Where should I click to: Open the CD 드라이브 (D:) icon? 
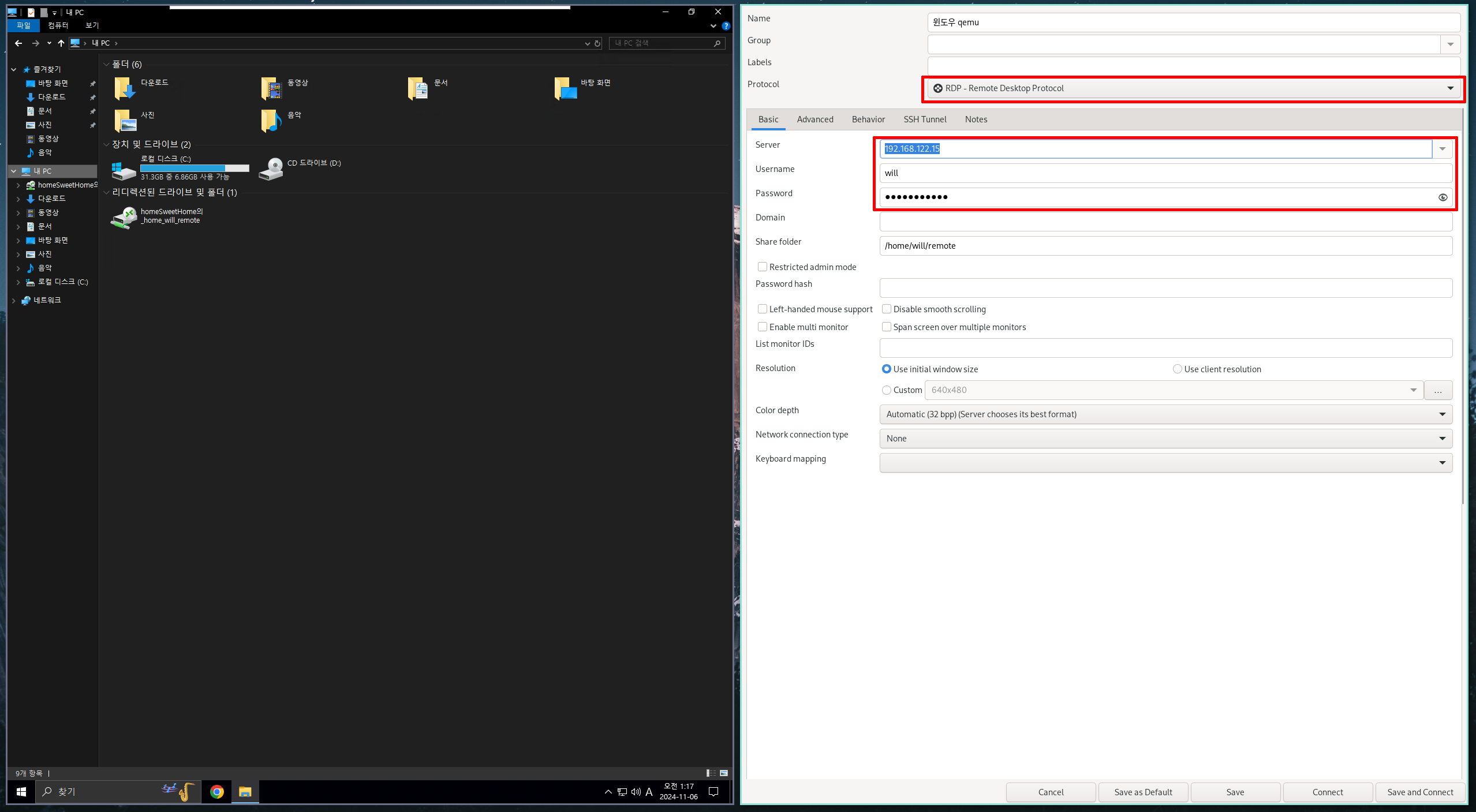pyautogui.click(x=271, y=169)
